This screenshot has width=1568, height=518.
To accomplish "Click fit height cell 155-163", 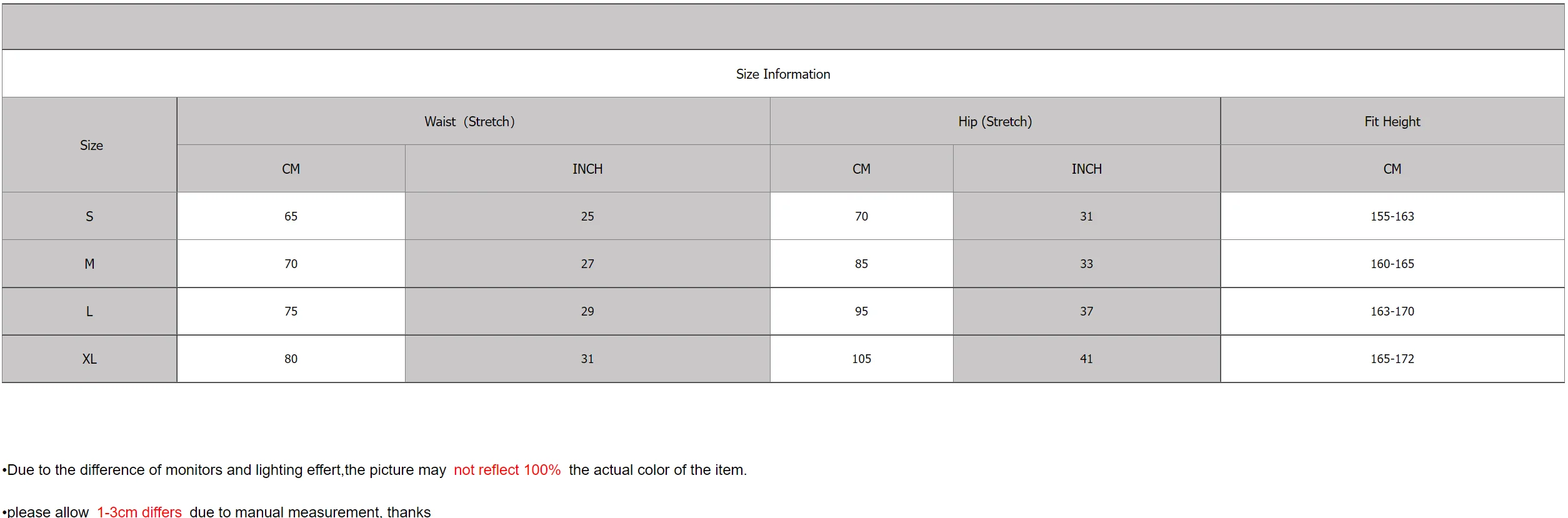I will [1392, 216].
